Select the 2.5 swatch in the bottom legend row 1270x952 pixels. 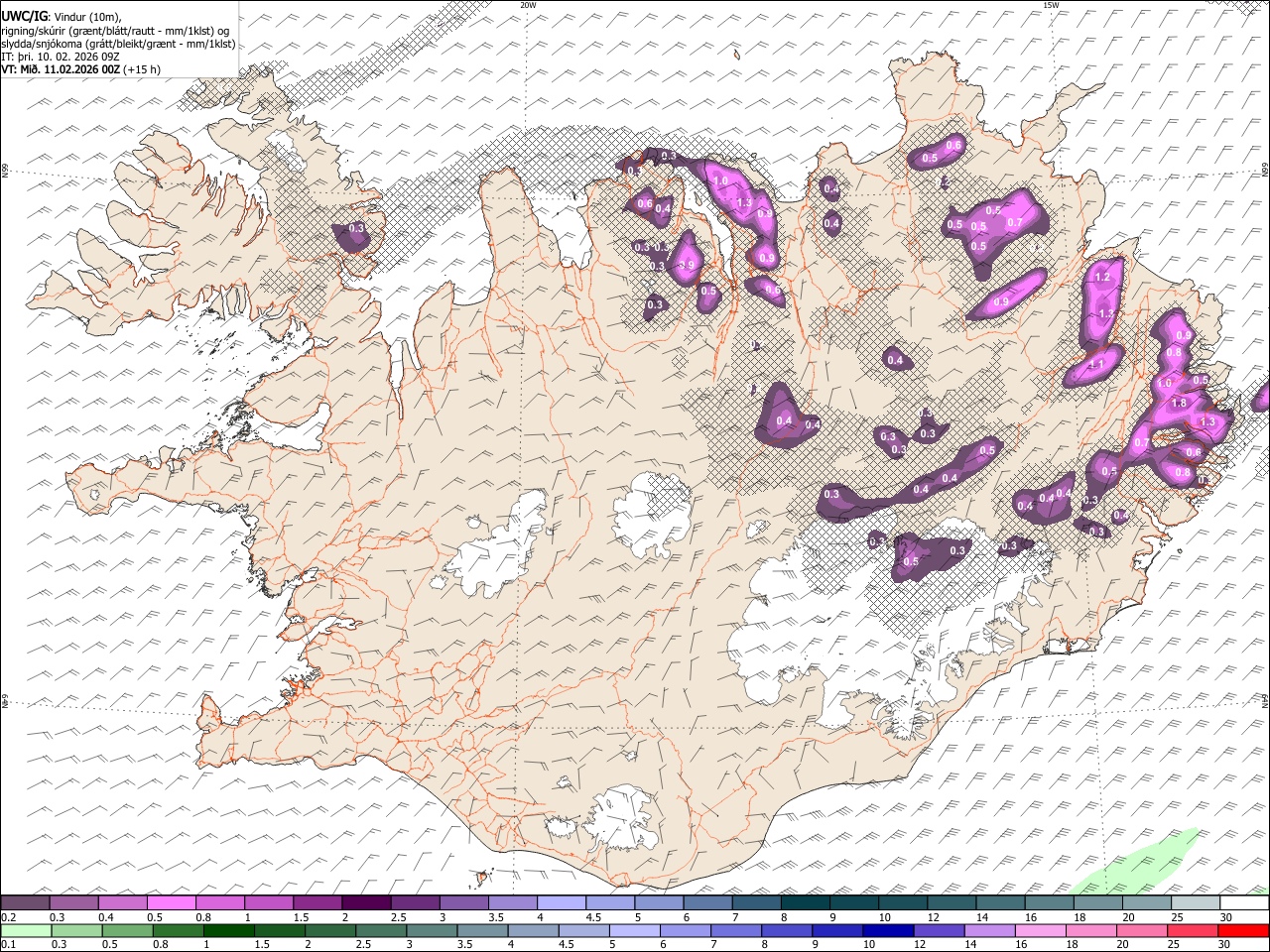pyautogui.click(x=381, y=930)
